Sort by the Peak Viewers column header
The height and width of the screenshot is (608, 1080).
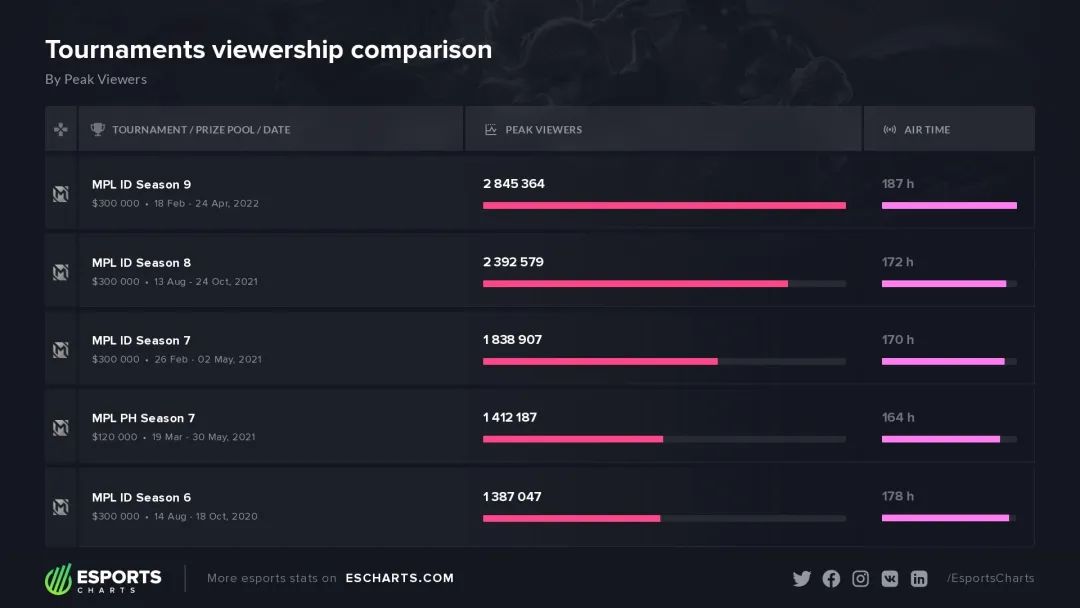click(x=543, y=129)
